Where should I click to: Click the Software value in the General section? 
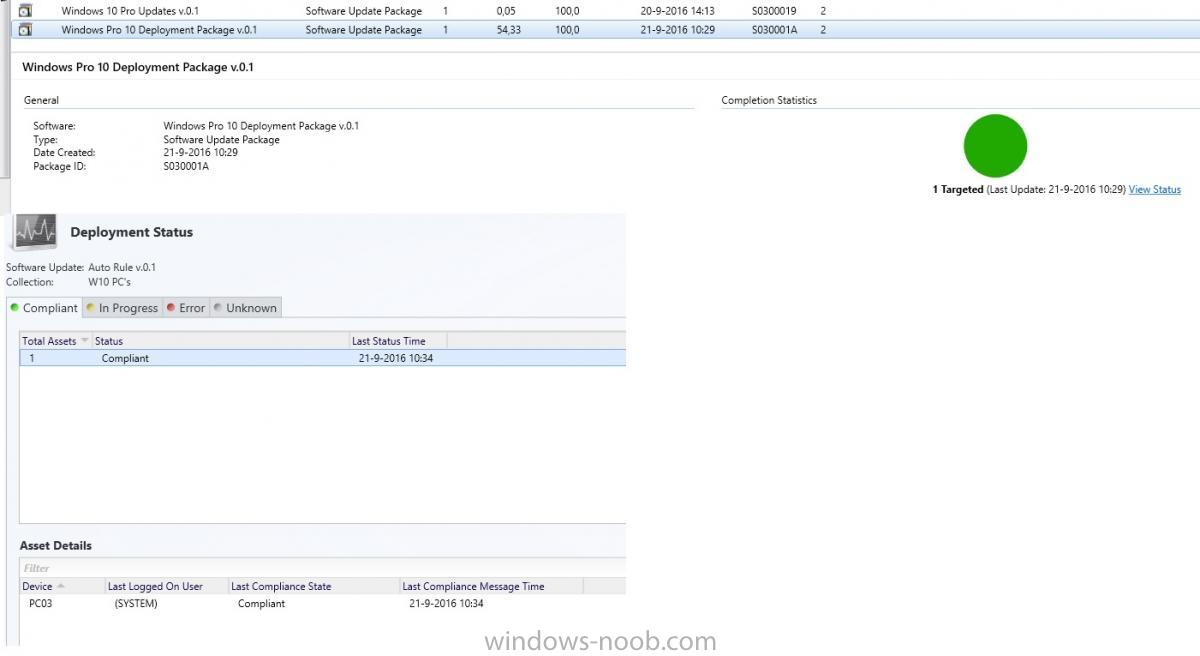pyautogui.click(x=261, y=126)
